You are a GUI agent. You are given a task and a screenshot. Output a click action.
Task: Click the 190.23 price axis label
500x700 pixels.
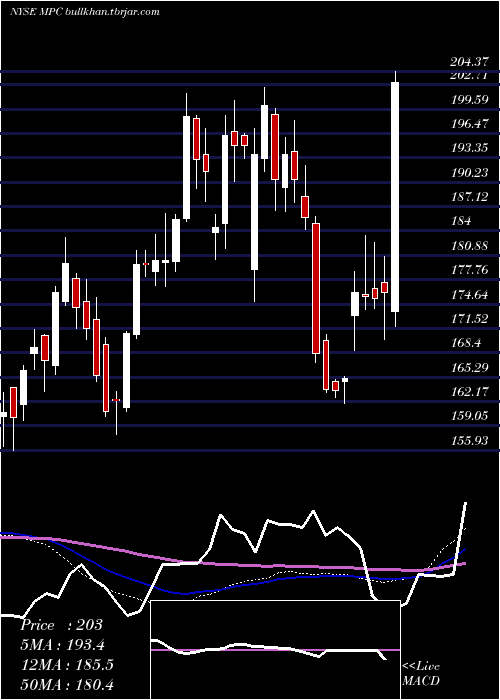pos(469,172)
